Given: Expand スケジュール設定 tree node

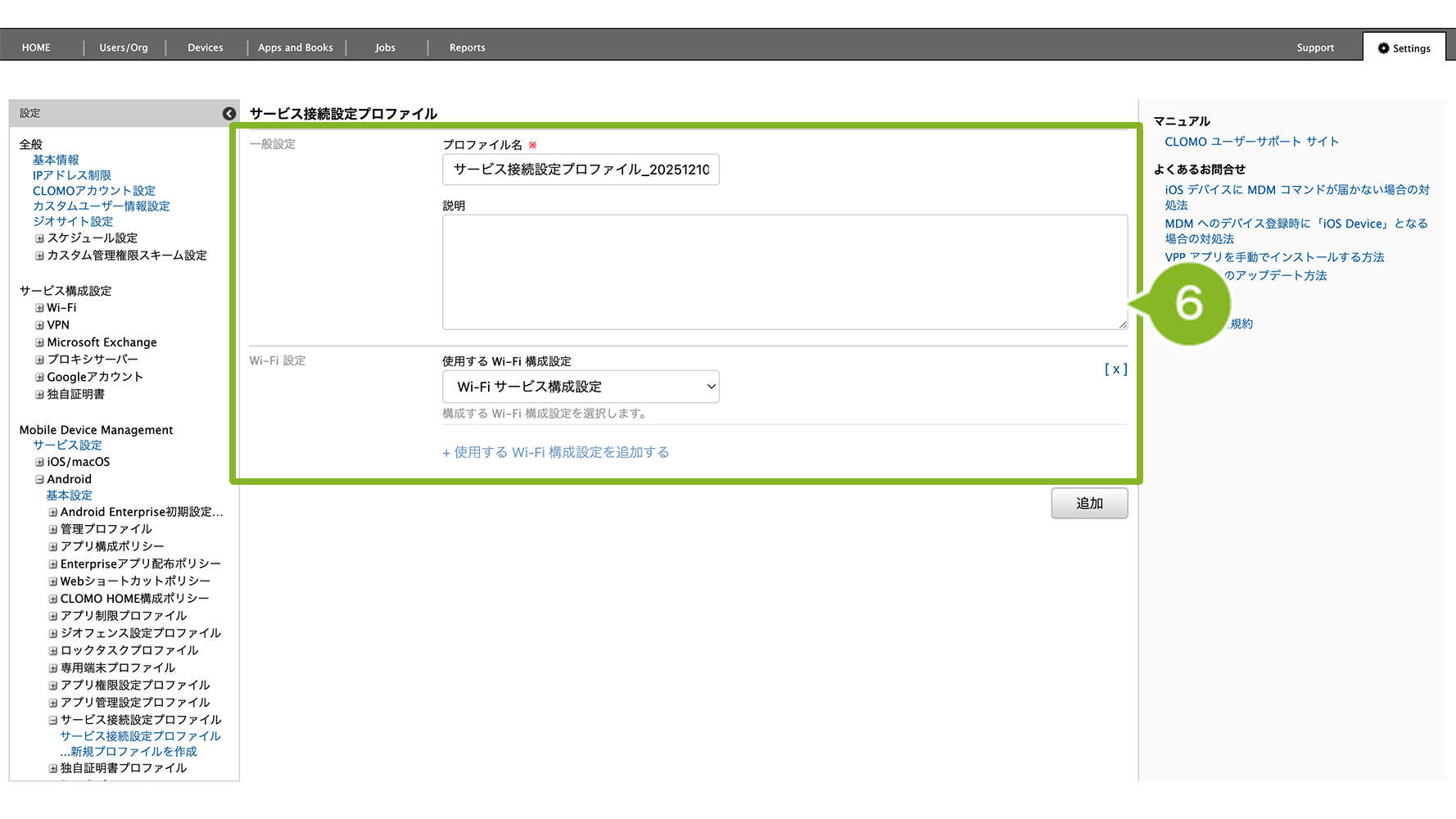Looking at the screenshot, I should point(39,238).
